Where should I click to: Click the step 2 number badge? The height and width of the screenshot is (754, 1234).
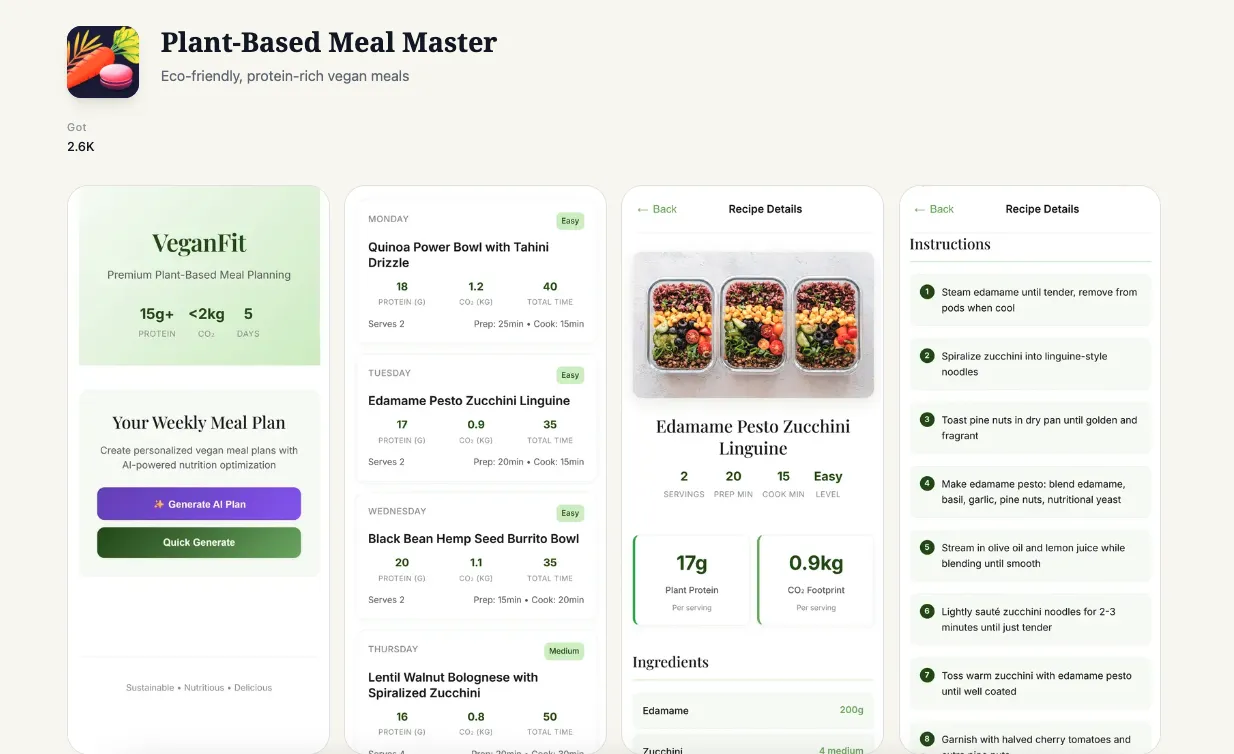click(926, 356)
